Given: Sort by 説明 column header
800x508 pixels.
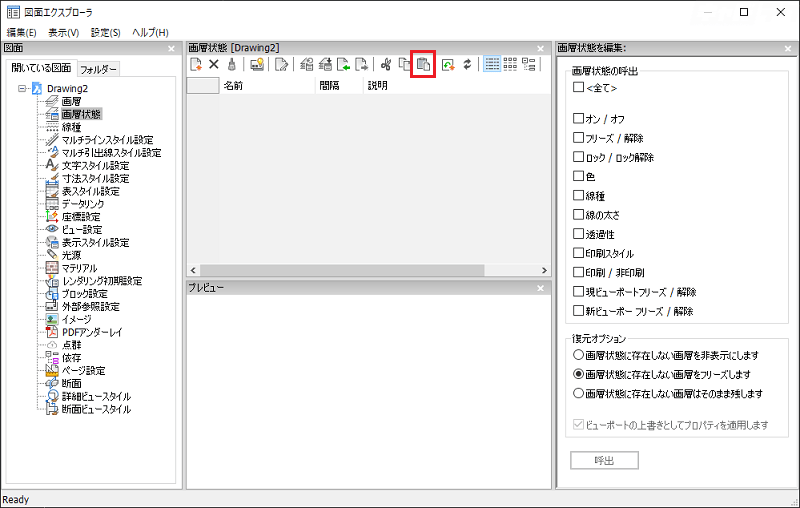Looking at the screenshot, I should pos(457,86).
